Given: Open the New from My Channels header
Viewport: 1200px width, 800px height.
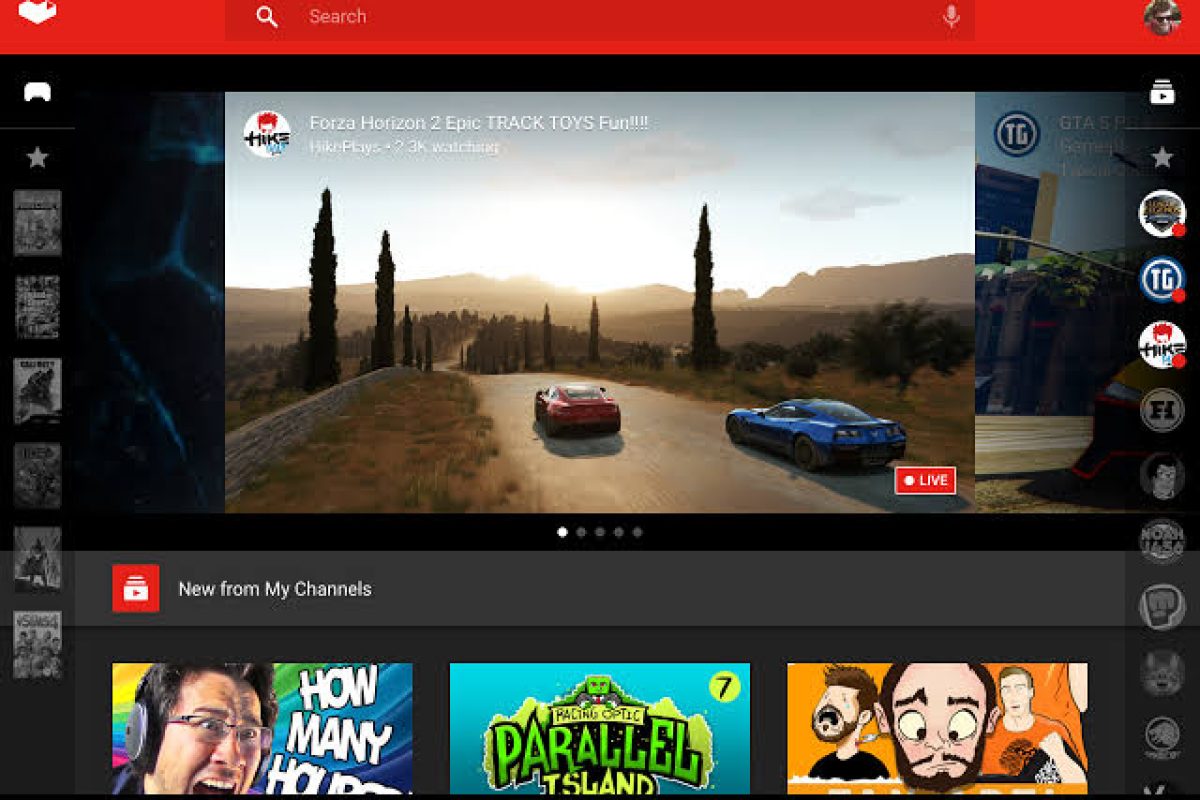Looking at the screenshot, I should (275, 589).
